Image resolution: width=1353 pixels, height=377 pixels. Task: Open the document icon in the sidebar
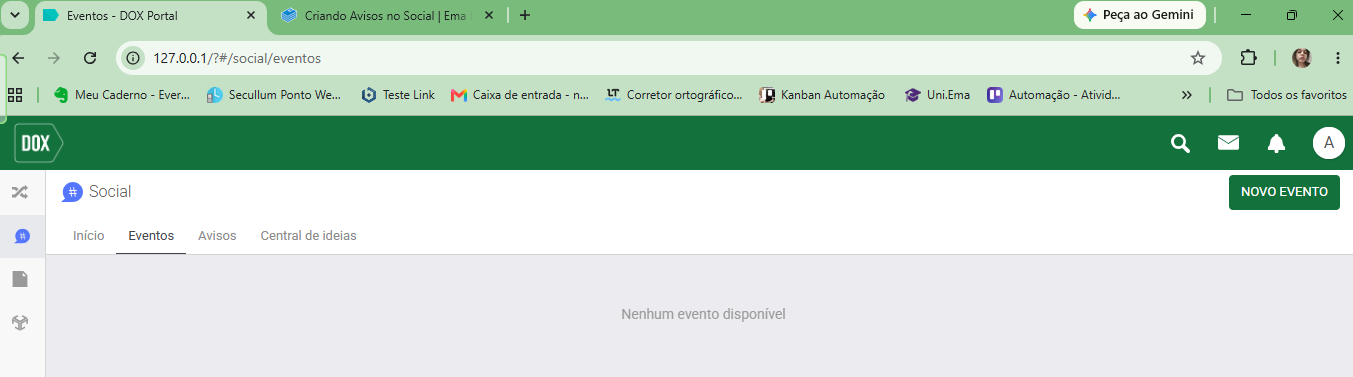[x=20, y=279]
